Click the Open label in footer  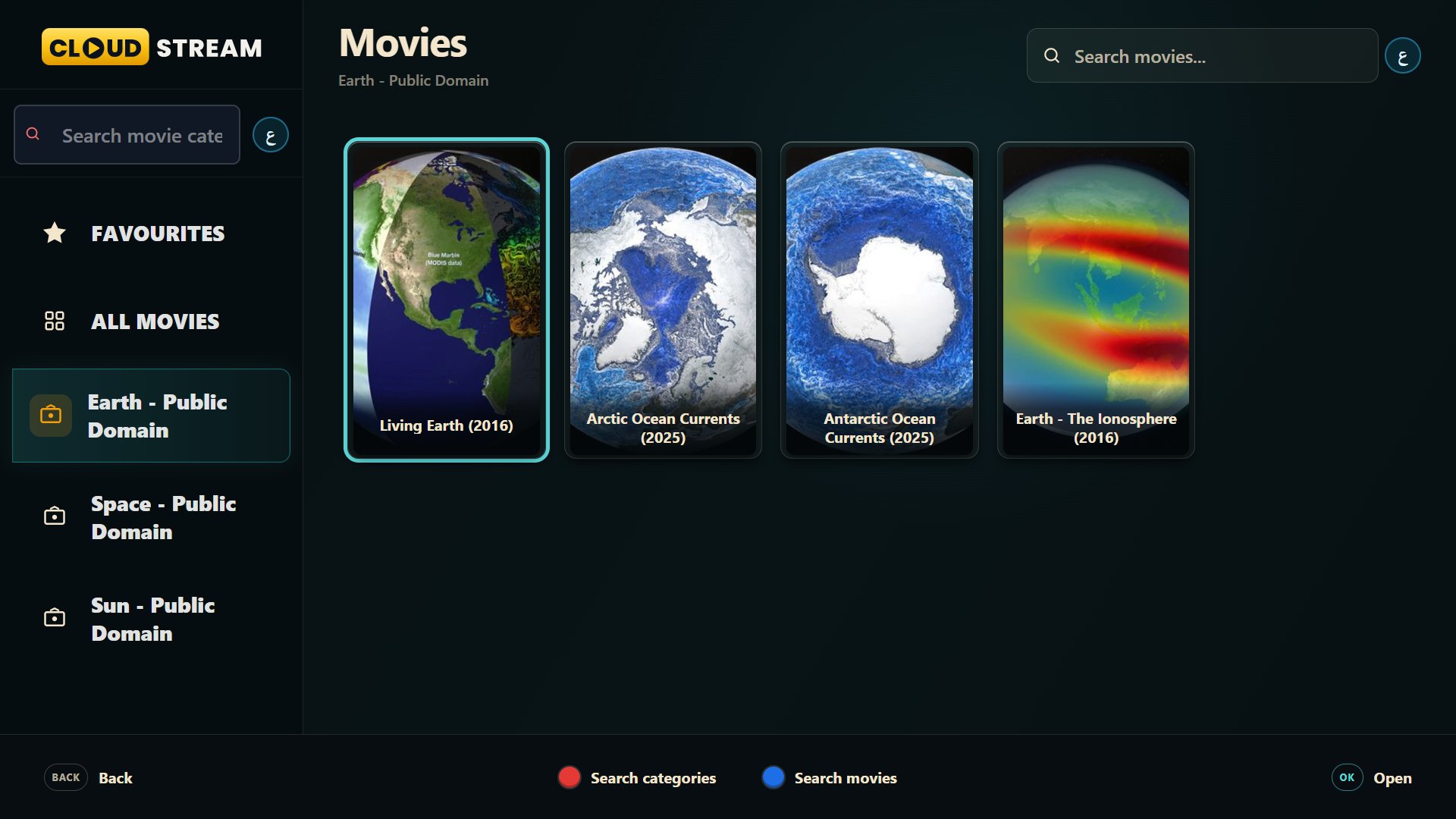(1392, 778)
